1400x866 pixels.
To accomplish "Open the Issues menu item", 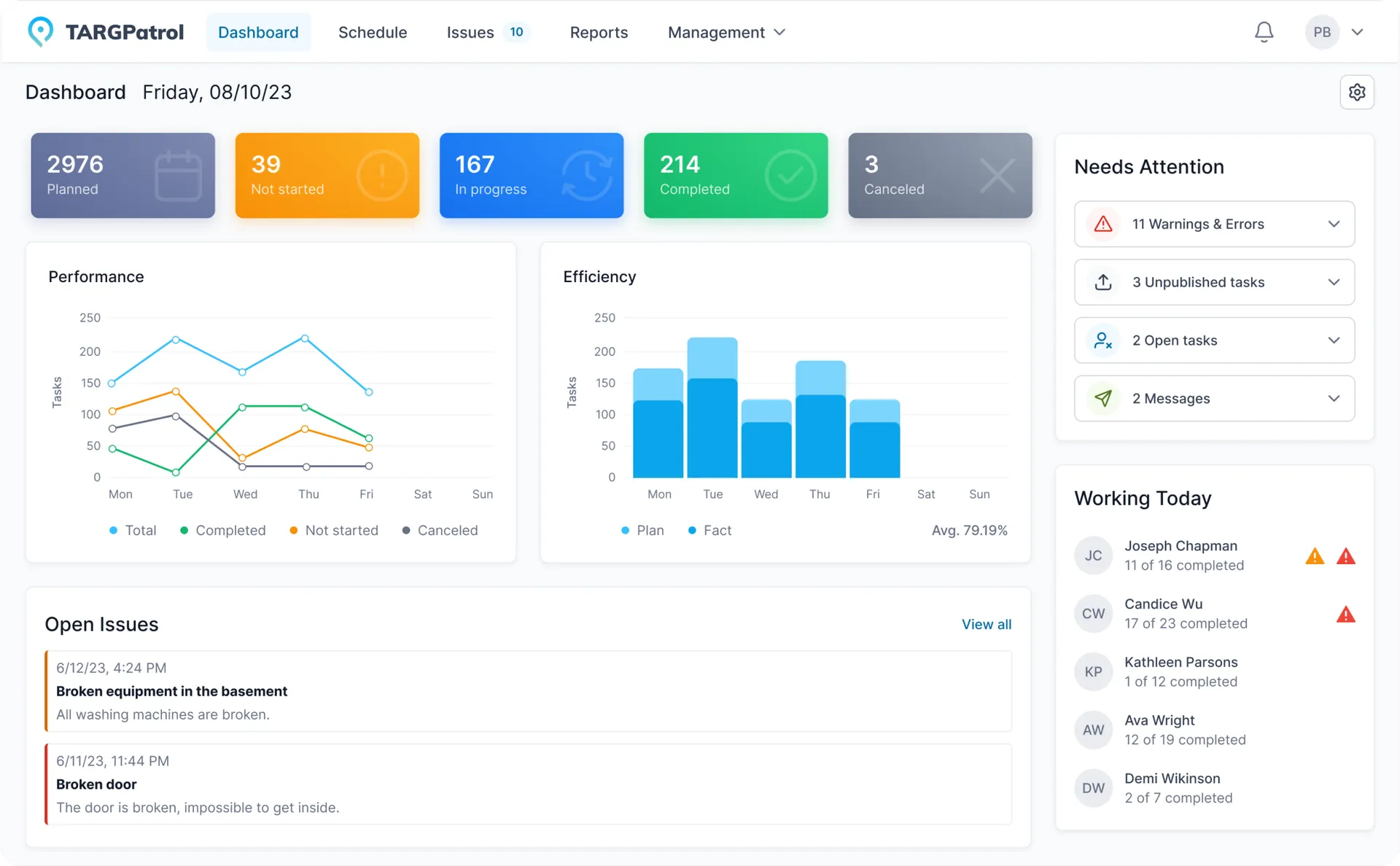I will tap(470, 32).
